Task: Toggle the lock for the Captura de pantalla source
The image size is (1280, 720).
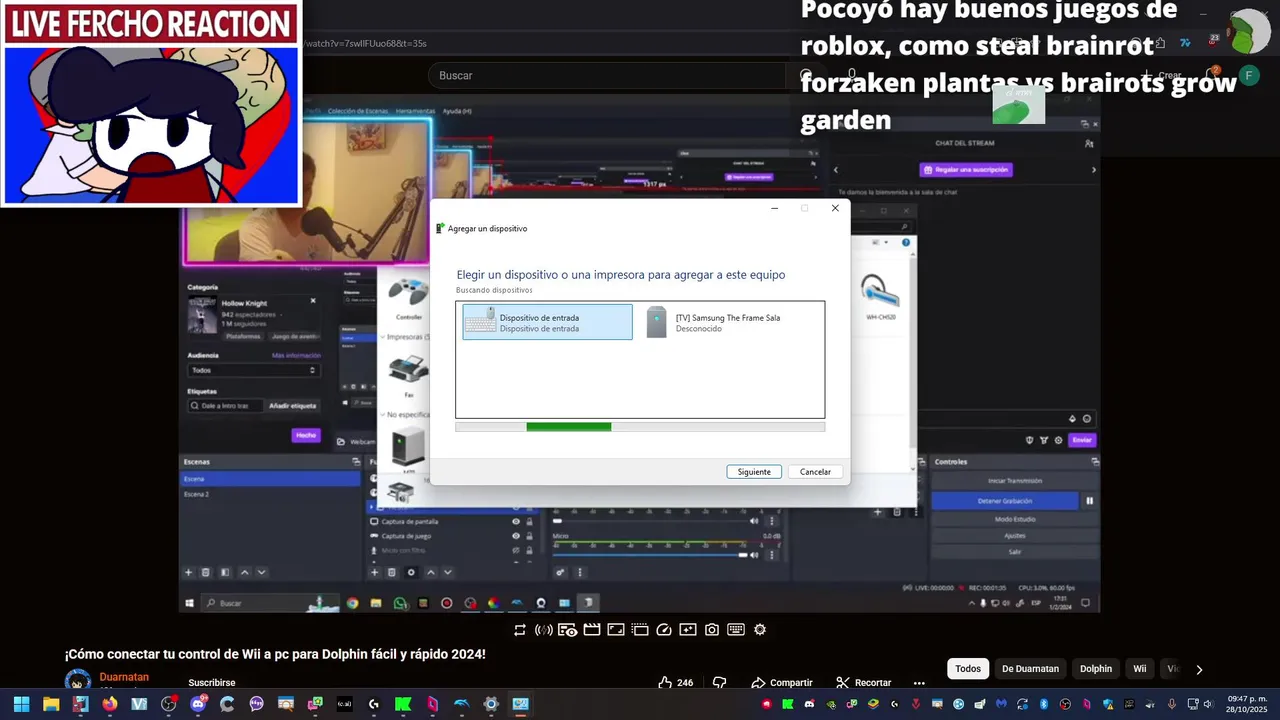Action: click(531, 522)
